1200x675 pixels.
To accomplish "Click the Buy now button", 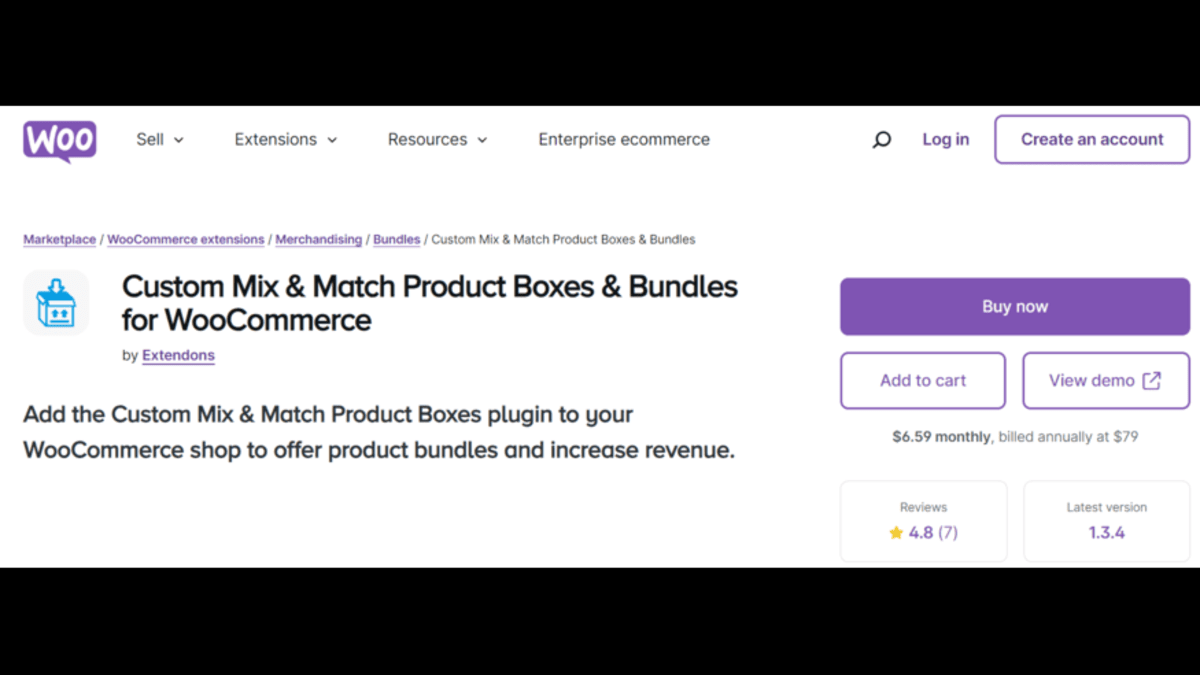I will pyautogui.click(x=1015, y=306).
